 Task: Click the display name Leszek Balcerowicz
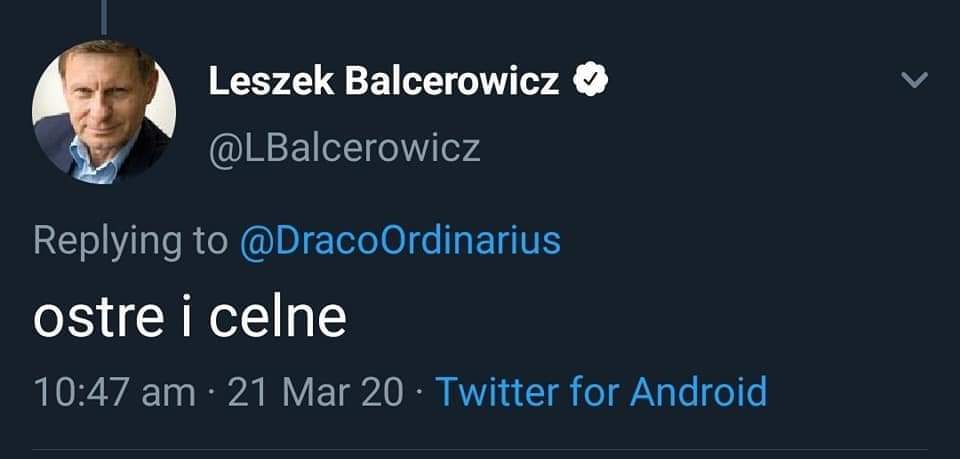(383, 83)
